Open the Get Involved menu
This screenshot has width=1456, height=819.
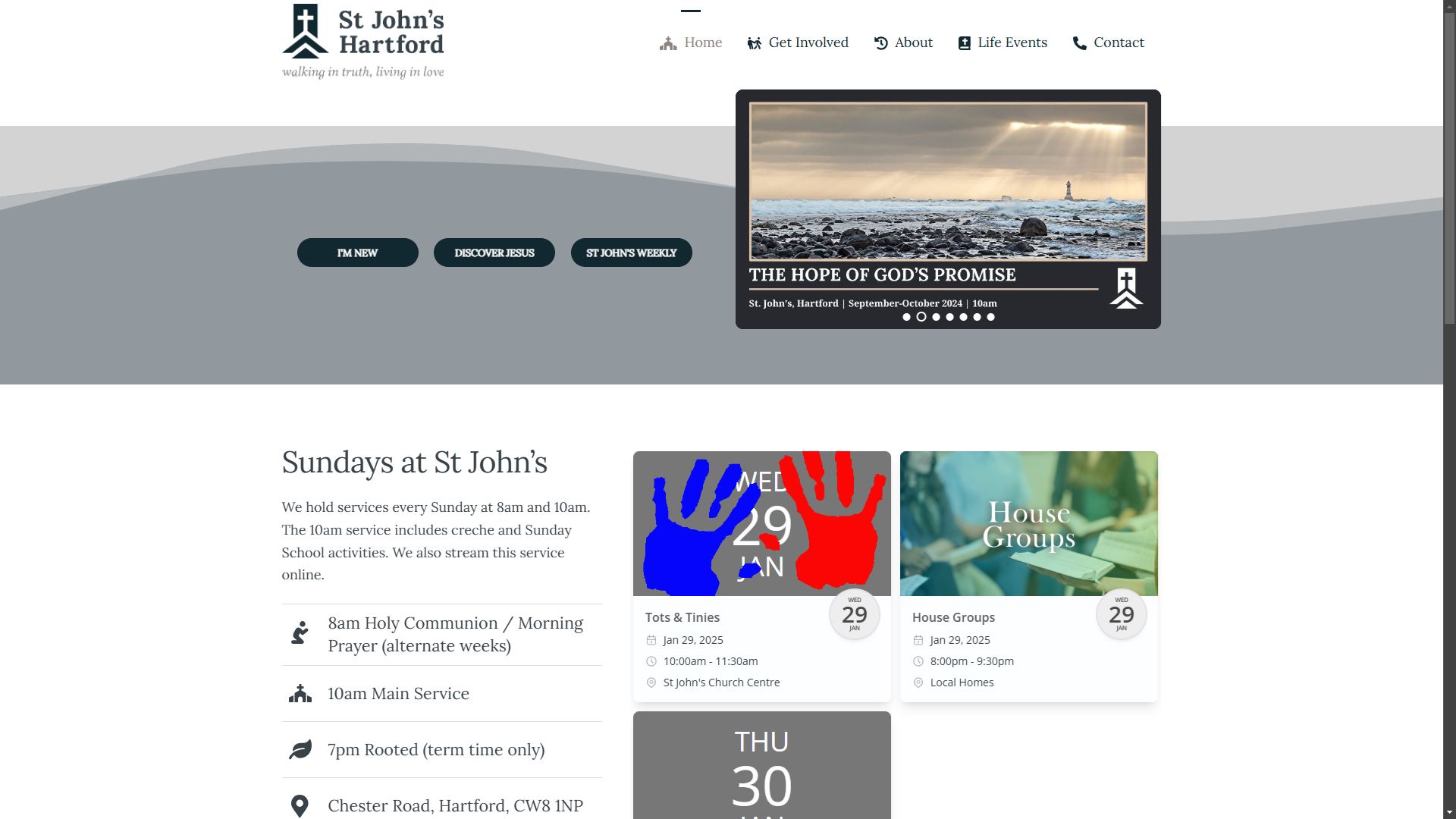tap(808, 42)
